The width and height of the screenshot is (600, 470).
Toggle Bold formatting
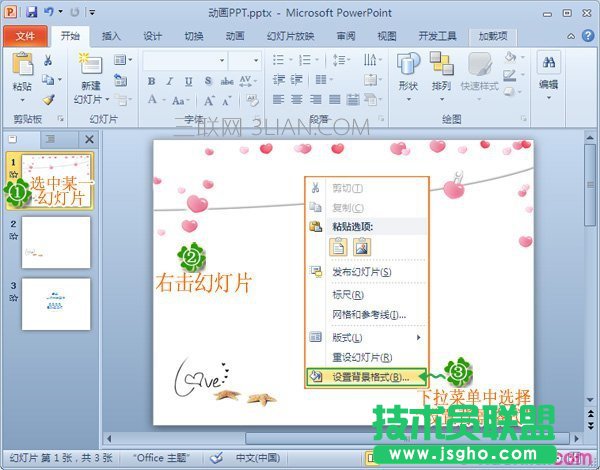[152, 82]
